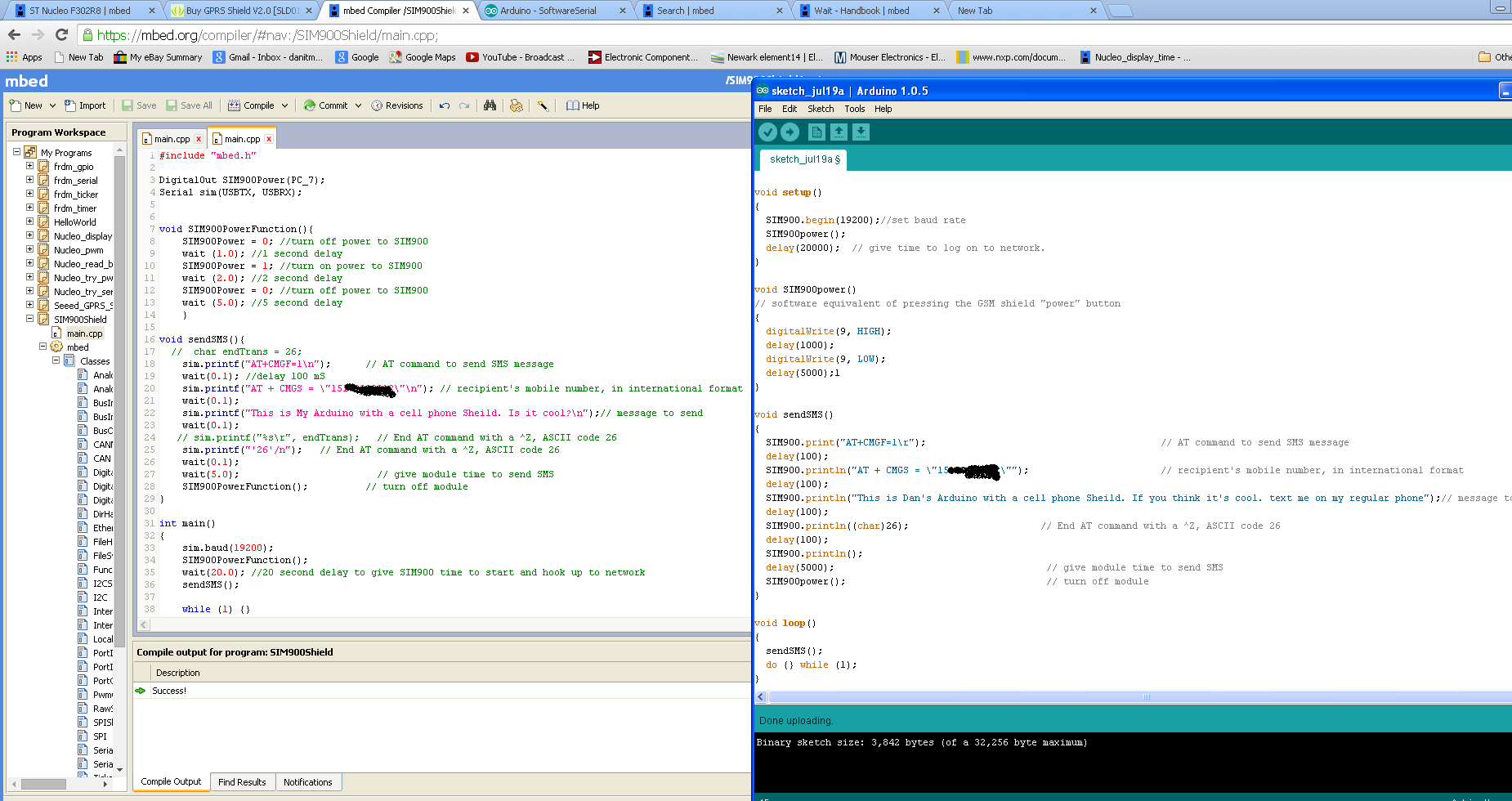
Task: Create a new Arduino sketch via toolbar icon
Action: (x=816, y=132)
